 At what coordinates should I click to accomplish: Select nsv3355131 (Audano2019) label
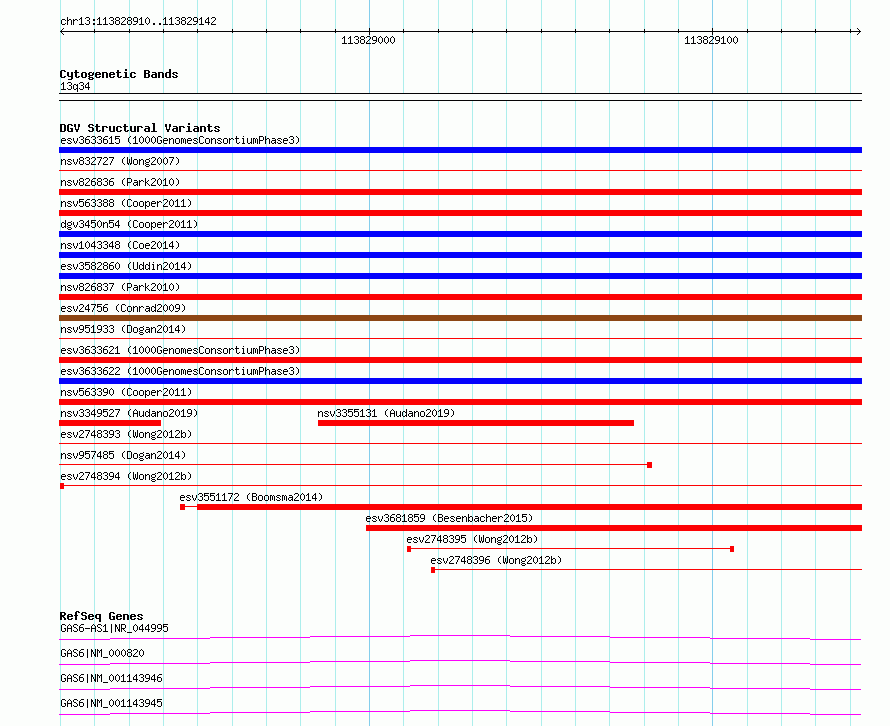386,413
